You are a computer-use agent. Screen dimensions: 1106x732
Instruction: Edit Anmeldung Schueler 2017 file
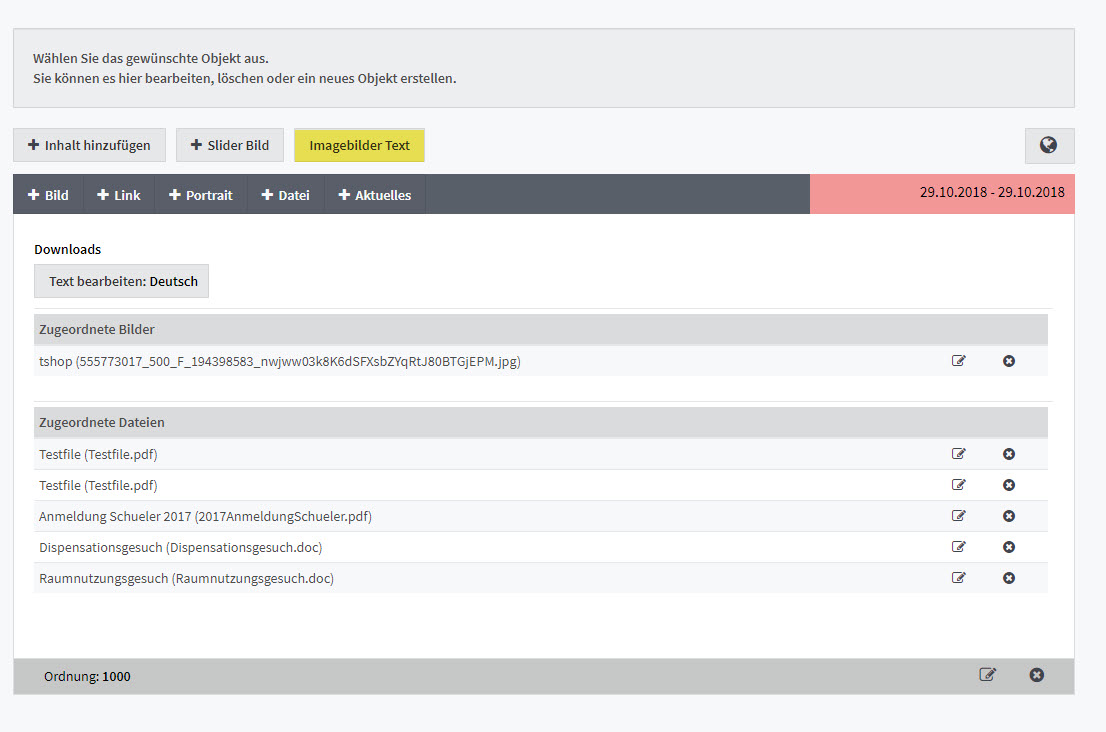tap(958, 516)
